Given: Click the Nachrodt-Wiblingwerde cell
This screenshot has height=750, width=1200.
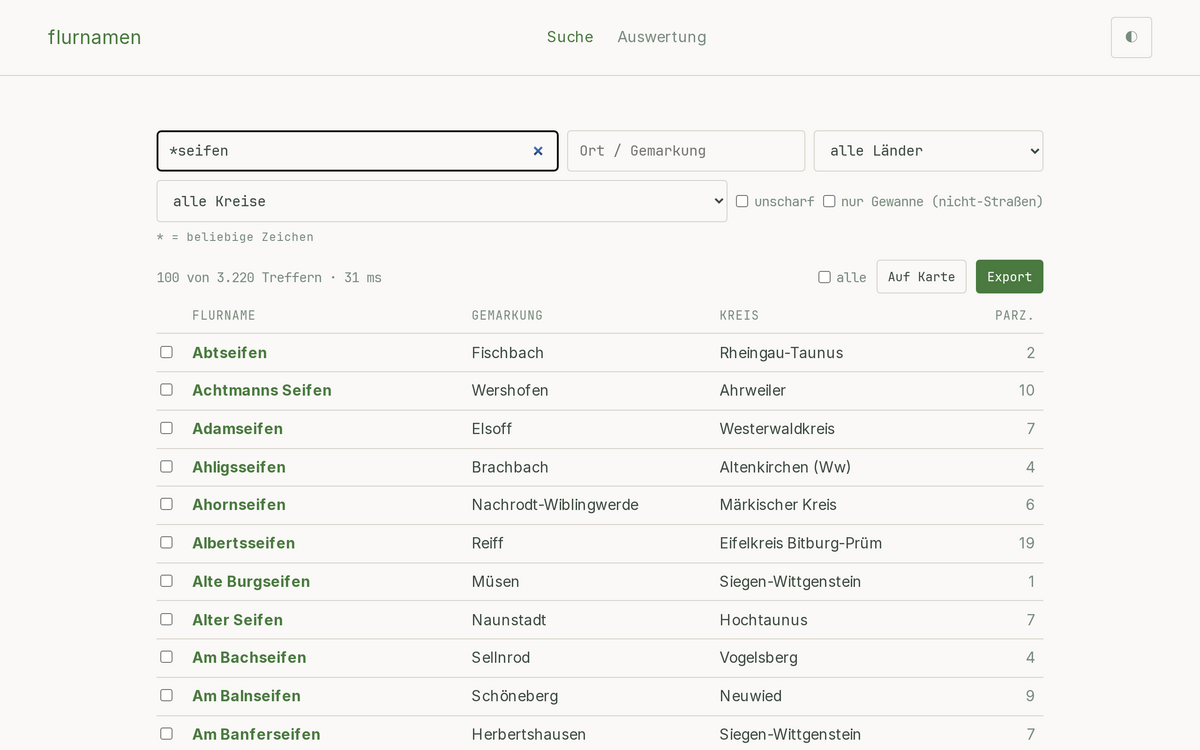Looking at the screenshot, I should click(555, 505).
